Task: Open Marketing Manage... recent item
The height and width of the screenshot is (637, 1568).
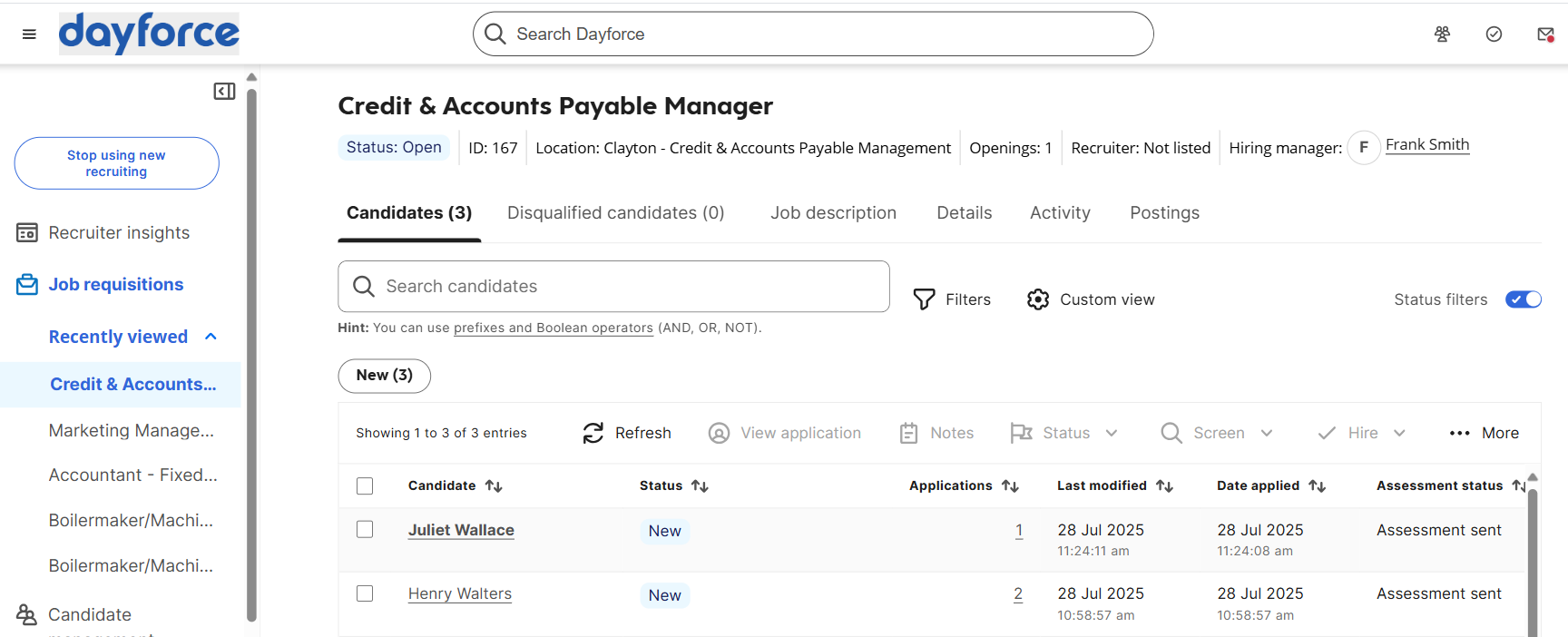Action: click(132, 430)
